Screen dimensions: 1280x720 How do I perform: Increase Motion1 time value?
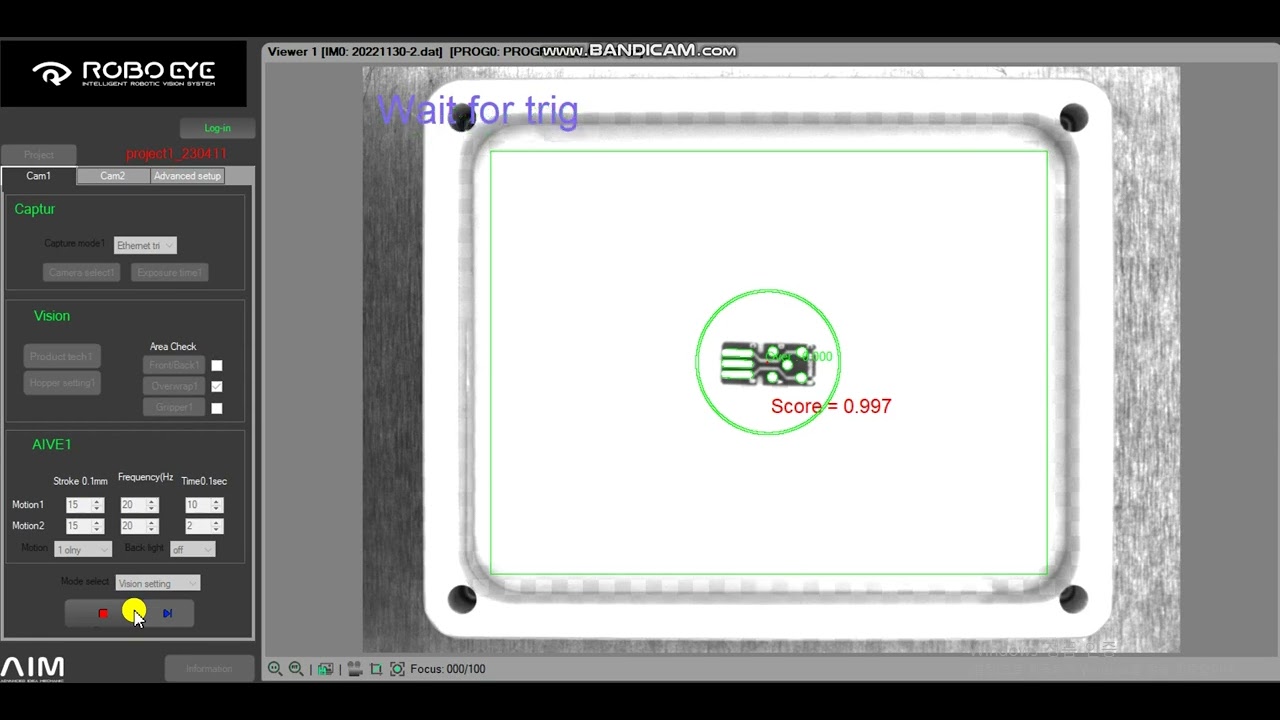217,502
